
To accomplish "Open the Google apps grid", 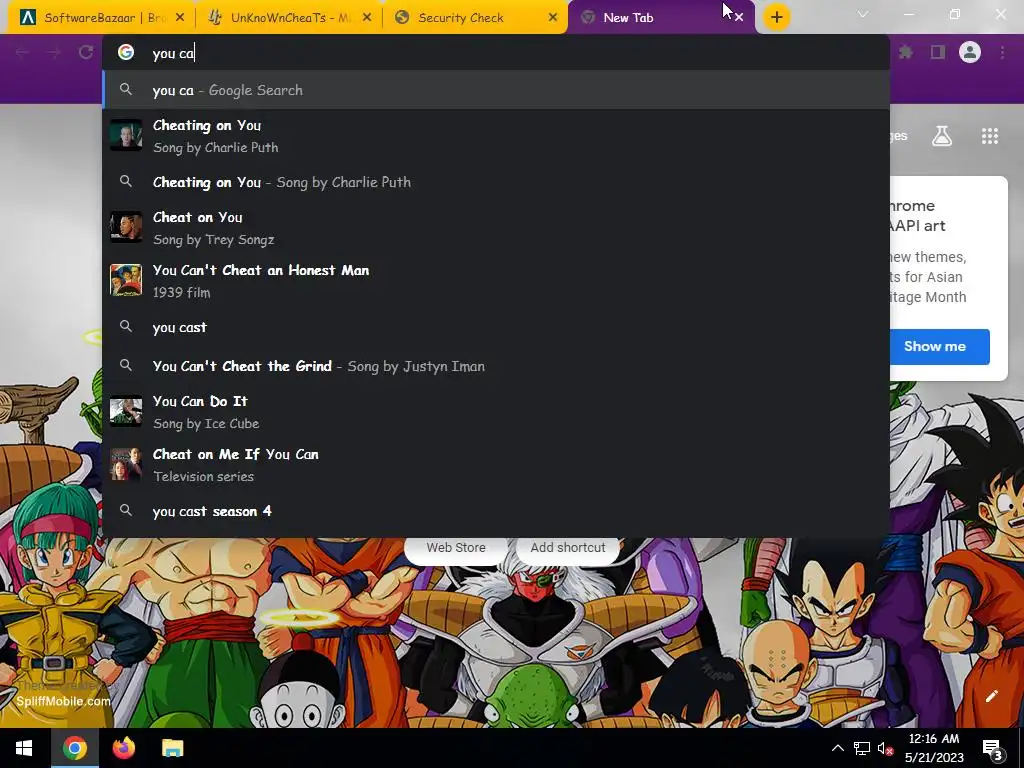I will [990, 136].
